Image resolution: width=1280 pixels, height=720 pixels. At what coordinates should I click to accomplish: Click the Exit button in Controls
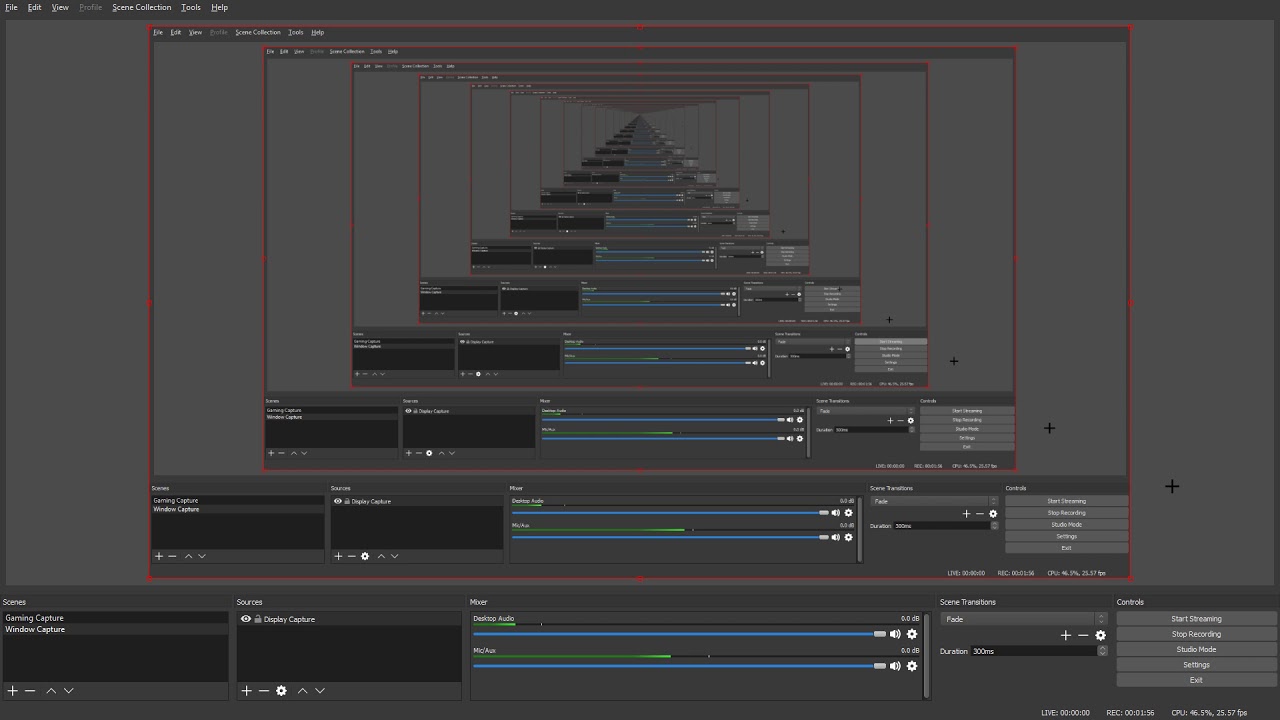click(x=1196, y=680)
